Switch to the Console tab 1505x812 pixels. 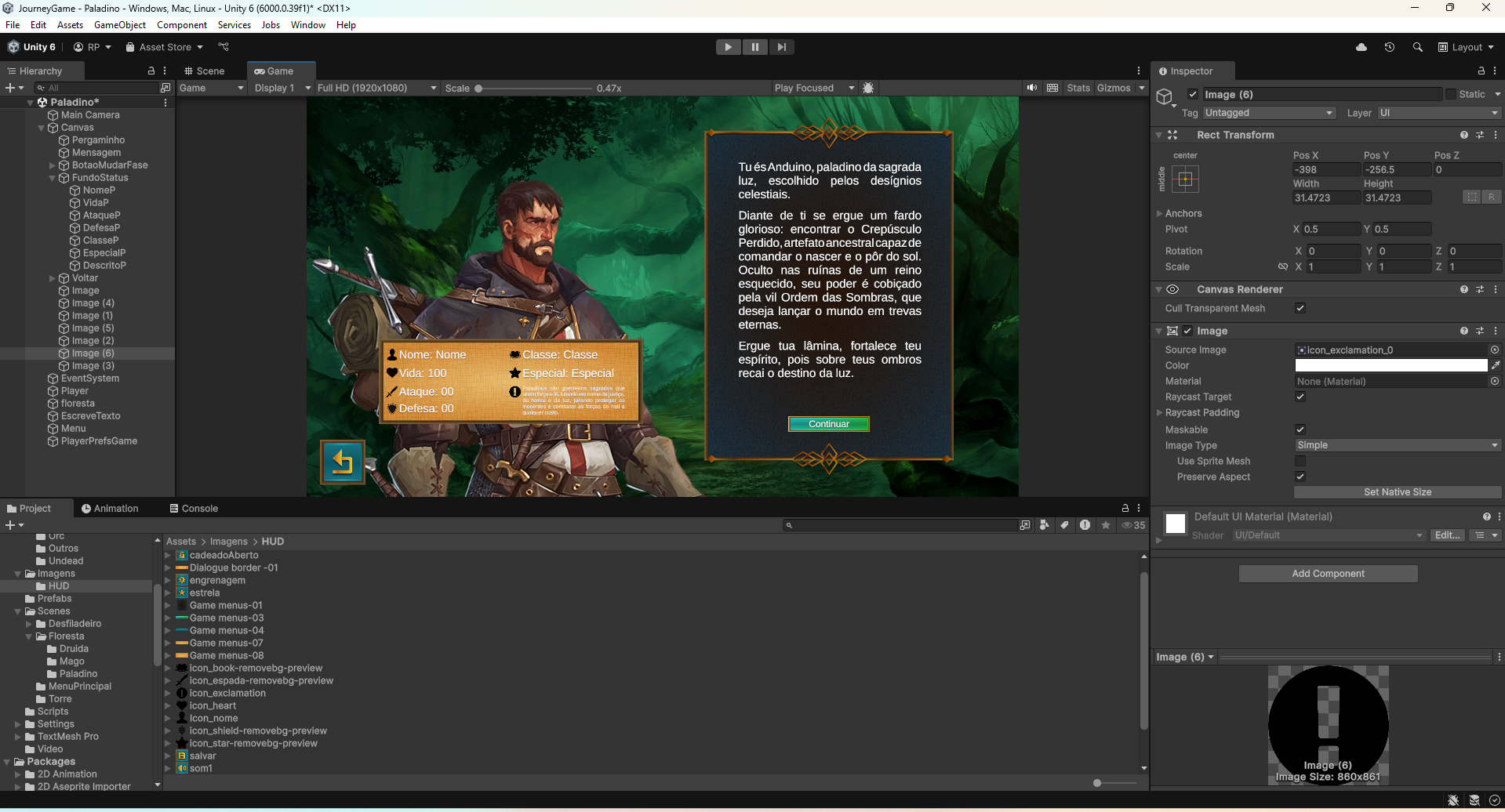[x=194, y=509]
